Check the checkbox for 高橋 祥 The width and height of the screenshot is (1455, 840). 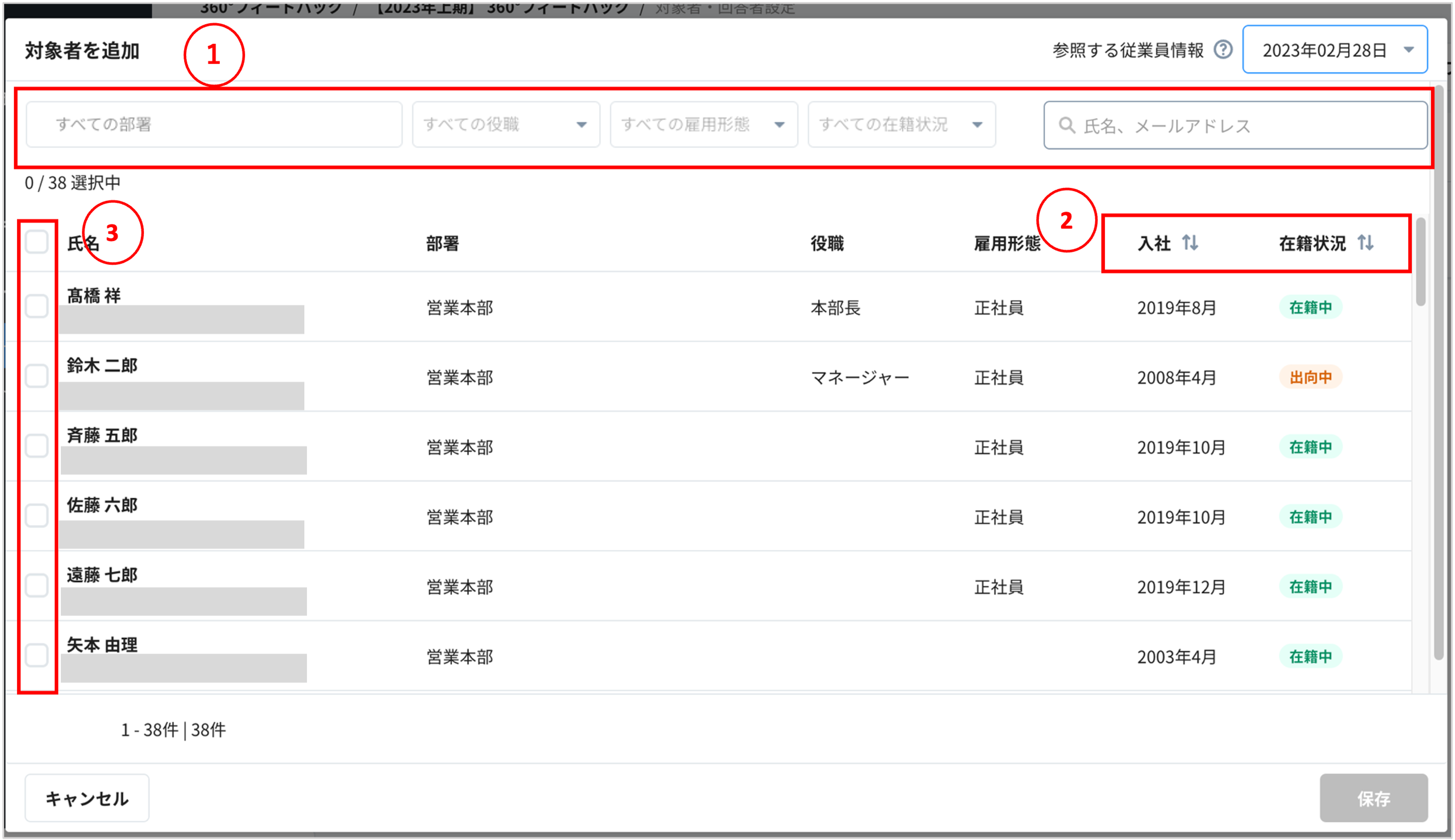pos(36,306)
